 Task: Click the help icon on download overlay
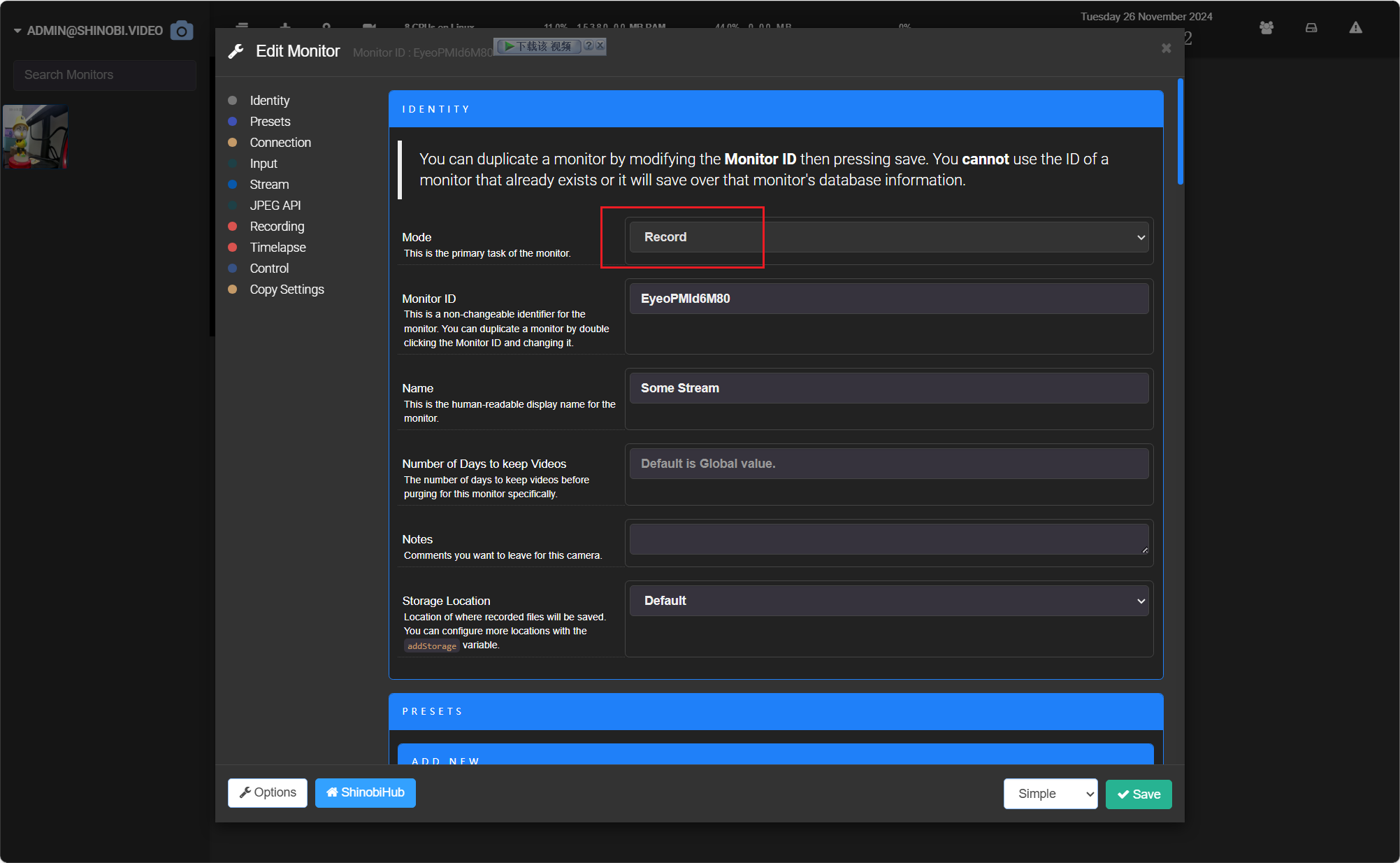click(589, 45)
